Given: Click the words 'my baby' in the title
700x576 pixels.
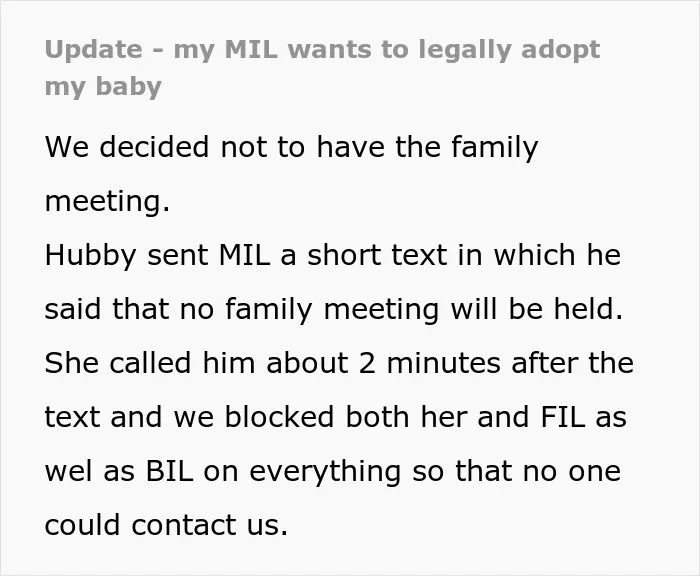Looking at the screenshot, I should [103, 87].
